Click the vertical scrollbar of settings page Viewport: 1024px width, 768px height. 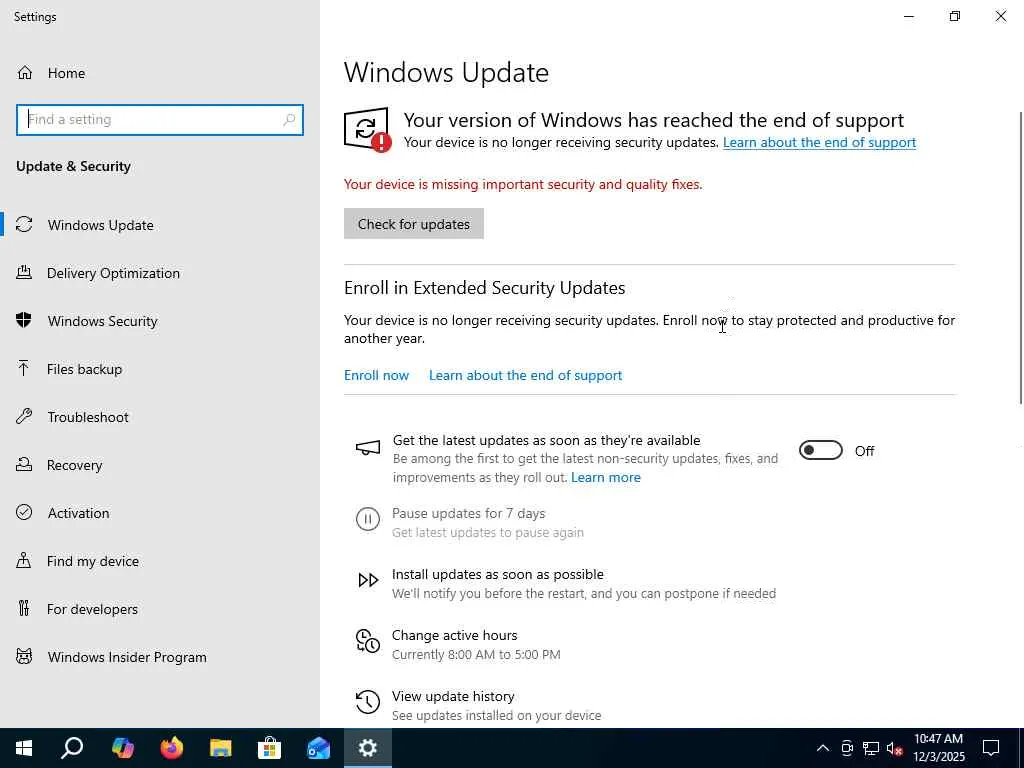click(1021, 258)
